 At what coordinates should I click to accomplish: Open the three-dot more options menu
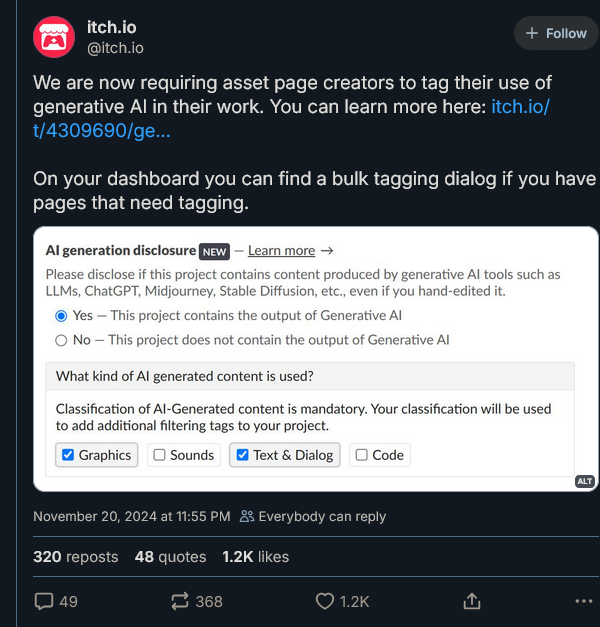(x=584, y=601)
